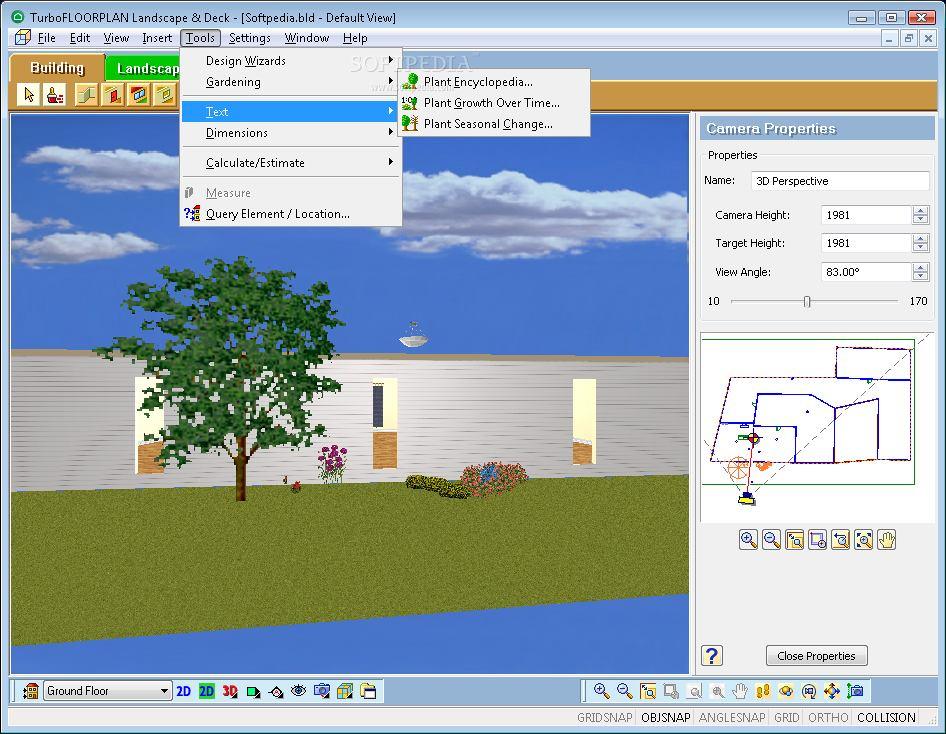Click the zoom extents icon under minimap

click(864, 539)
